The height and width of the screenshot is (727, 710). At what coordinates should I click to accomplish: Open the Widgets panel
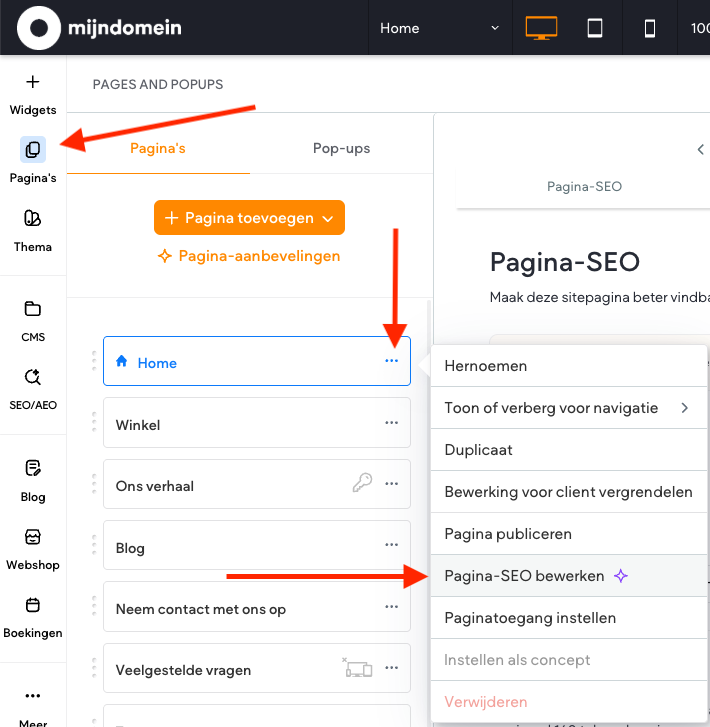click(33, 94)
